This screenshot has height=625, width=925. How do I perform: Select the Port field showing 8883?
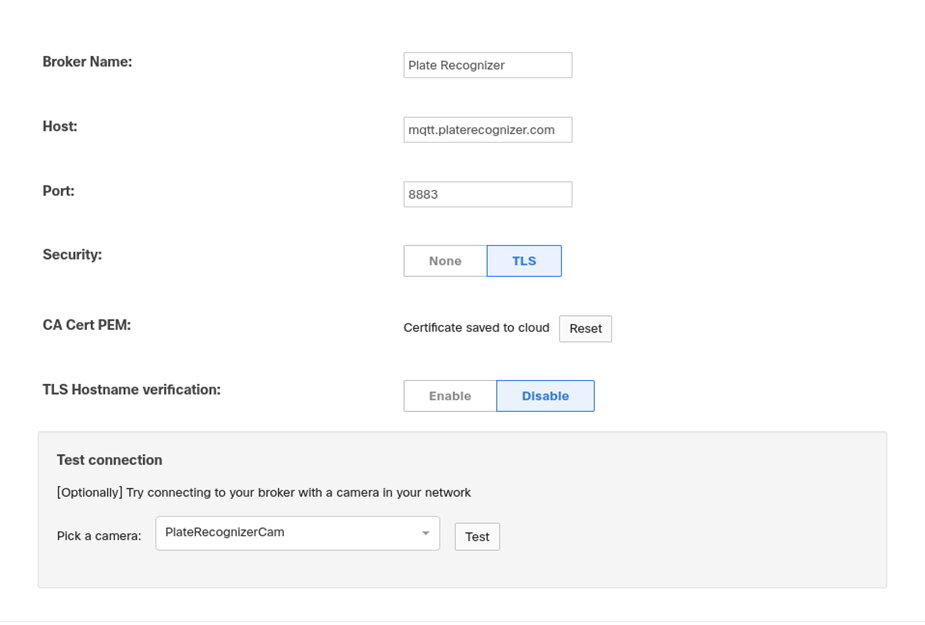487,194
